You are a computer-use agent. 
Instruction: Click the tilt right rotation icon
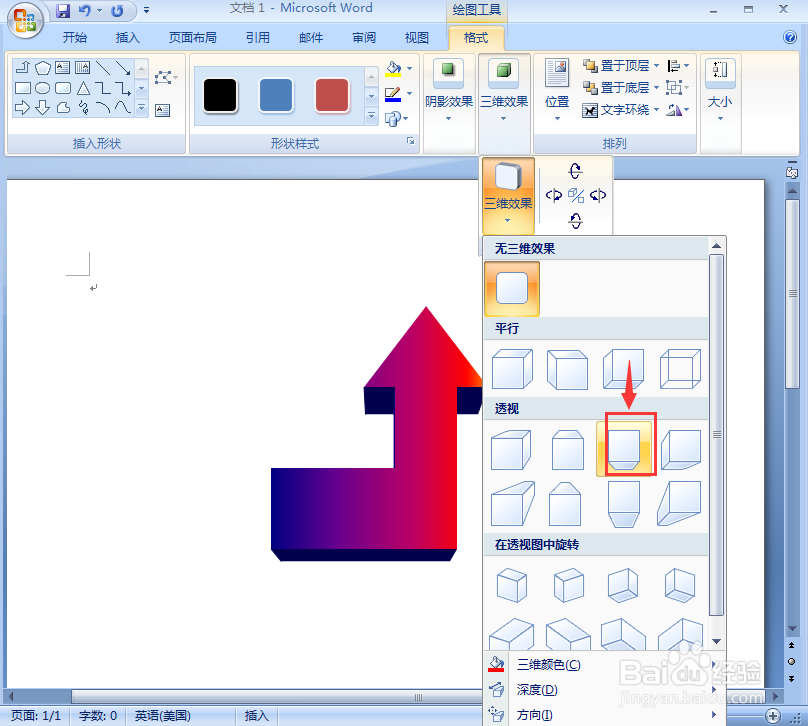598,195
